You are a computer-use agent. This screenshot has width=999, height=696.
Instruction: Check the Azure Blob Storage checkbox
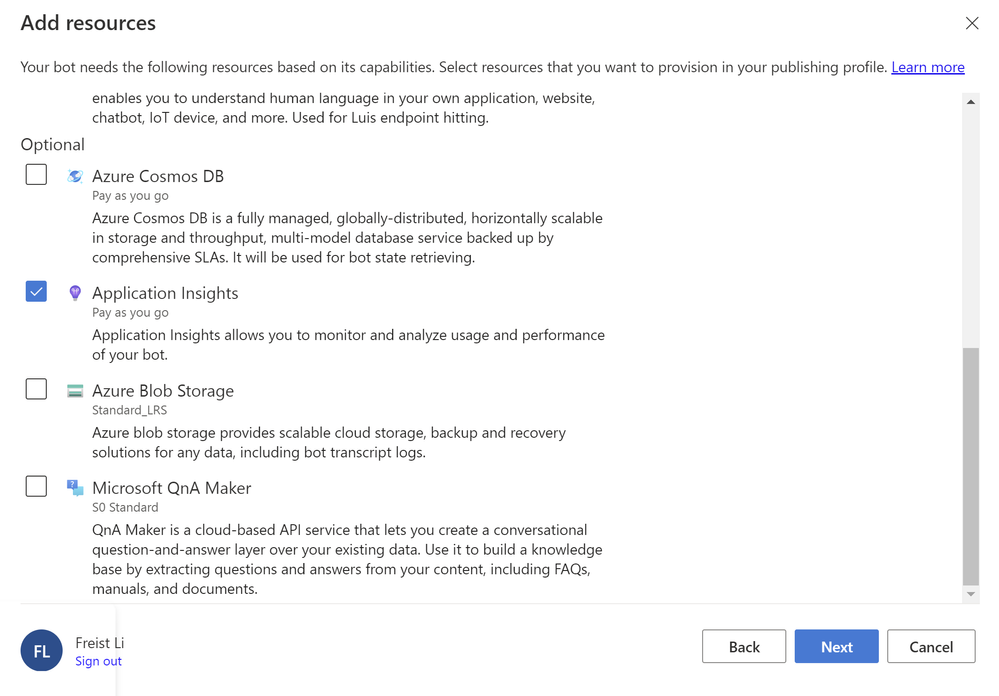36,389
